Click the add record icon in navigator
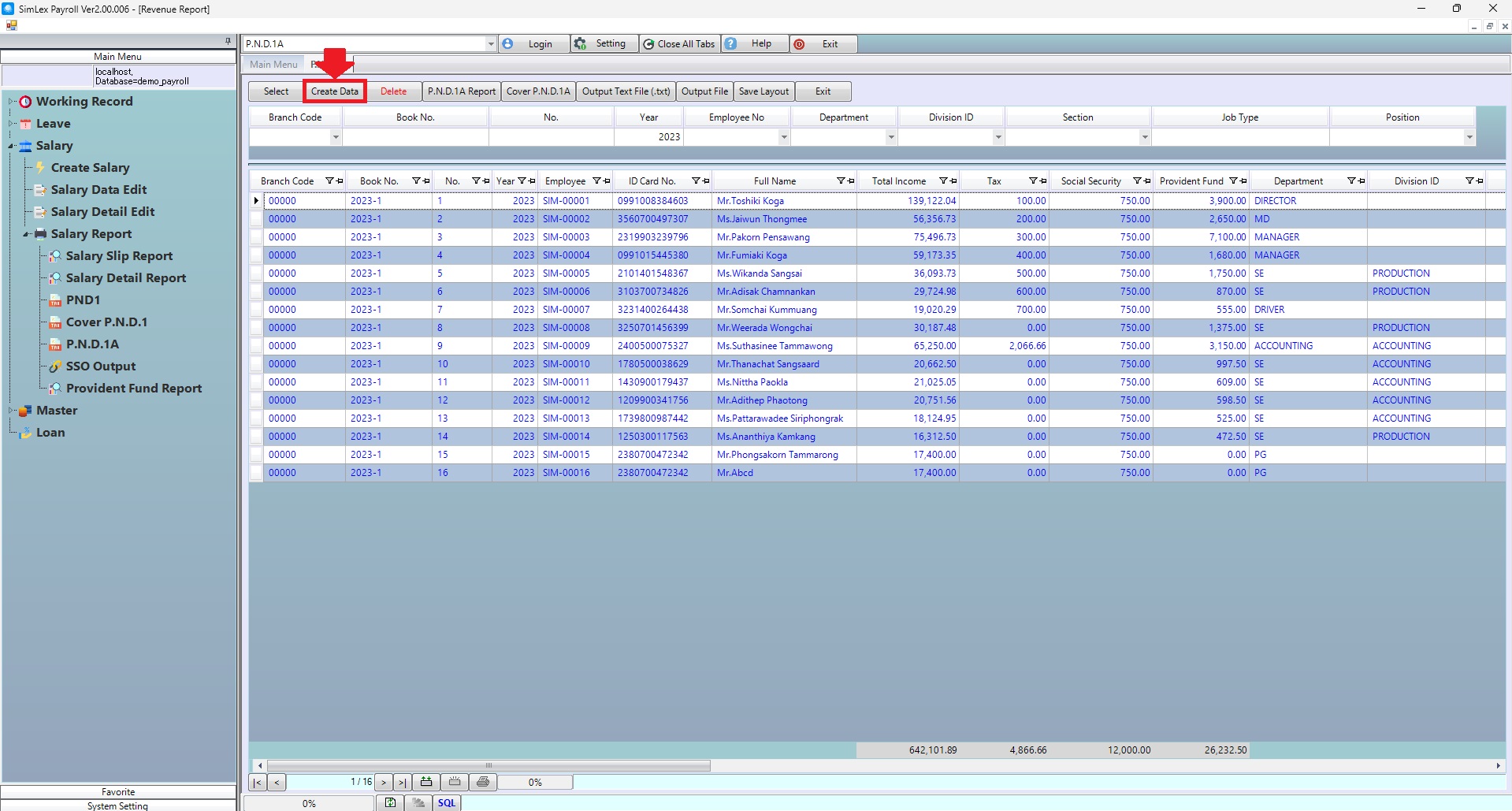 [x=426, y=782]
